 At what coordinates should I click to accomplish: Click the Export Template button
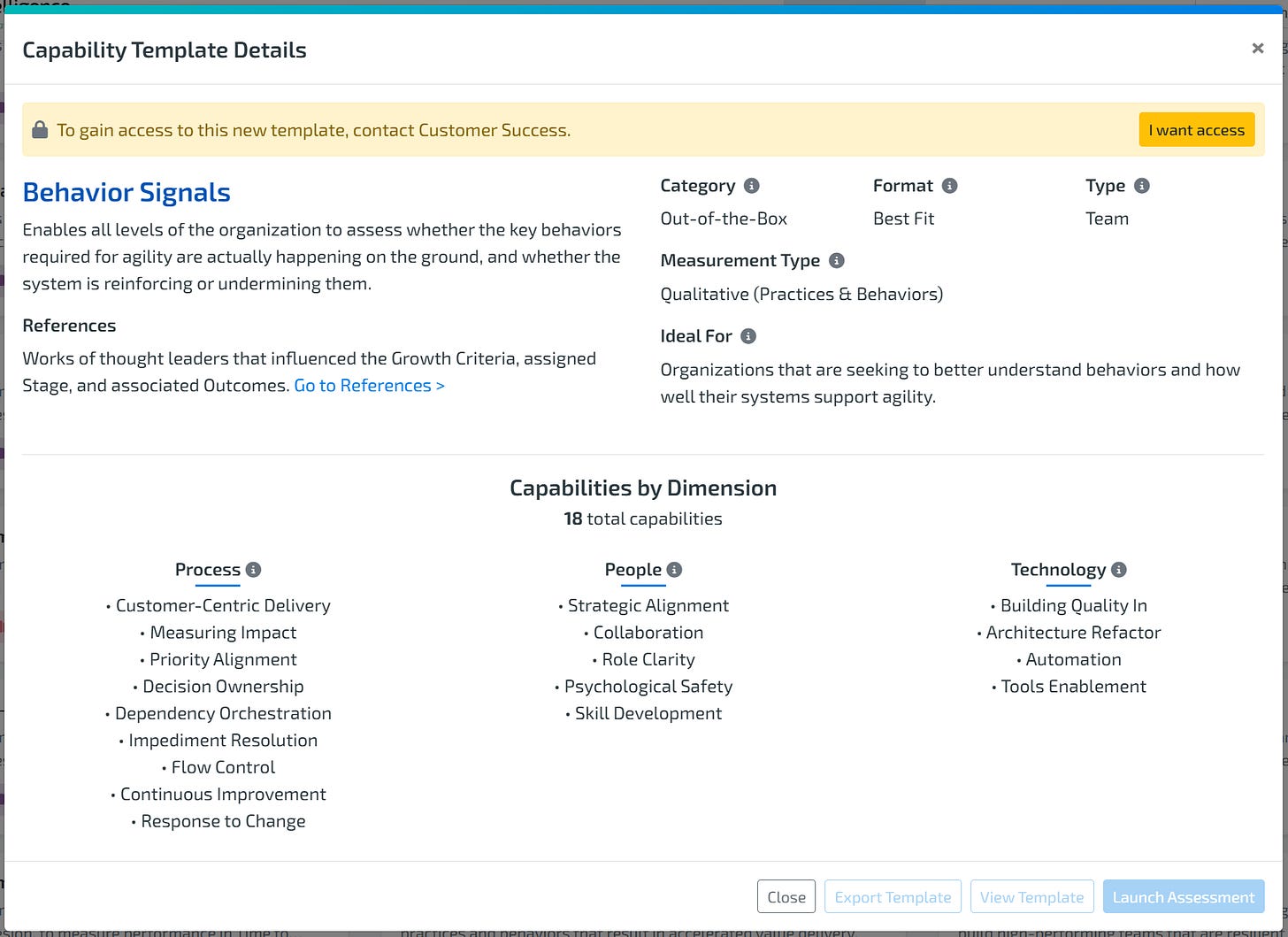pos(892,896)
